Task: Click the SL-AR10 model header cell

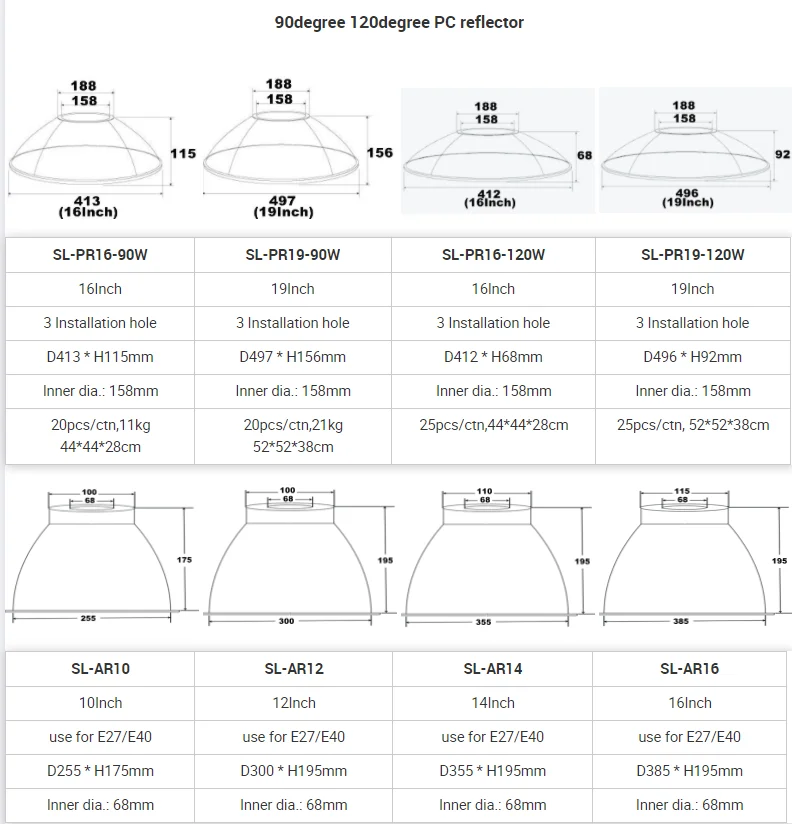Action: 100,669
